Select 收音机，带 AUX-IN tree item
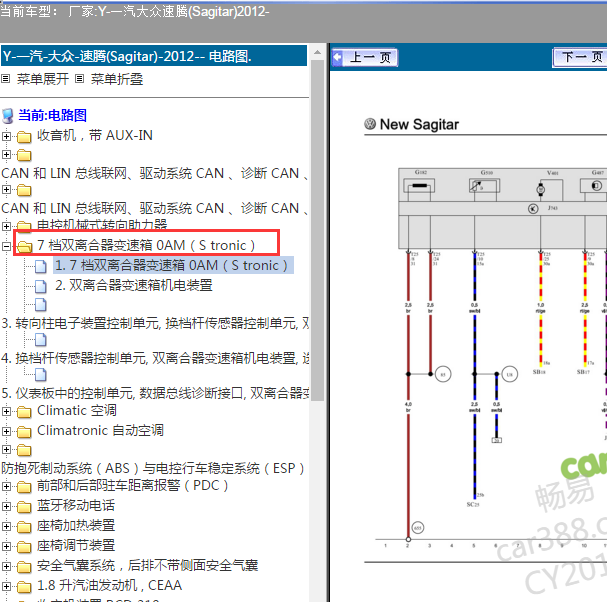This screenshot has width=607, height=602. [94, 135]
